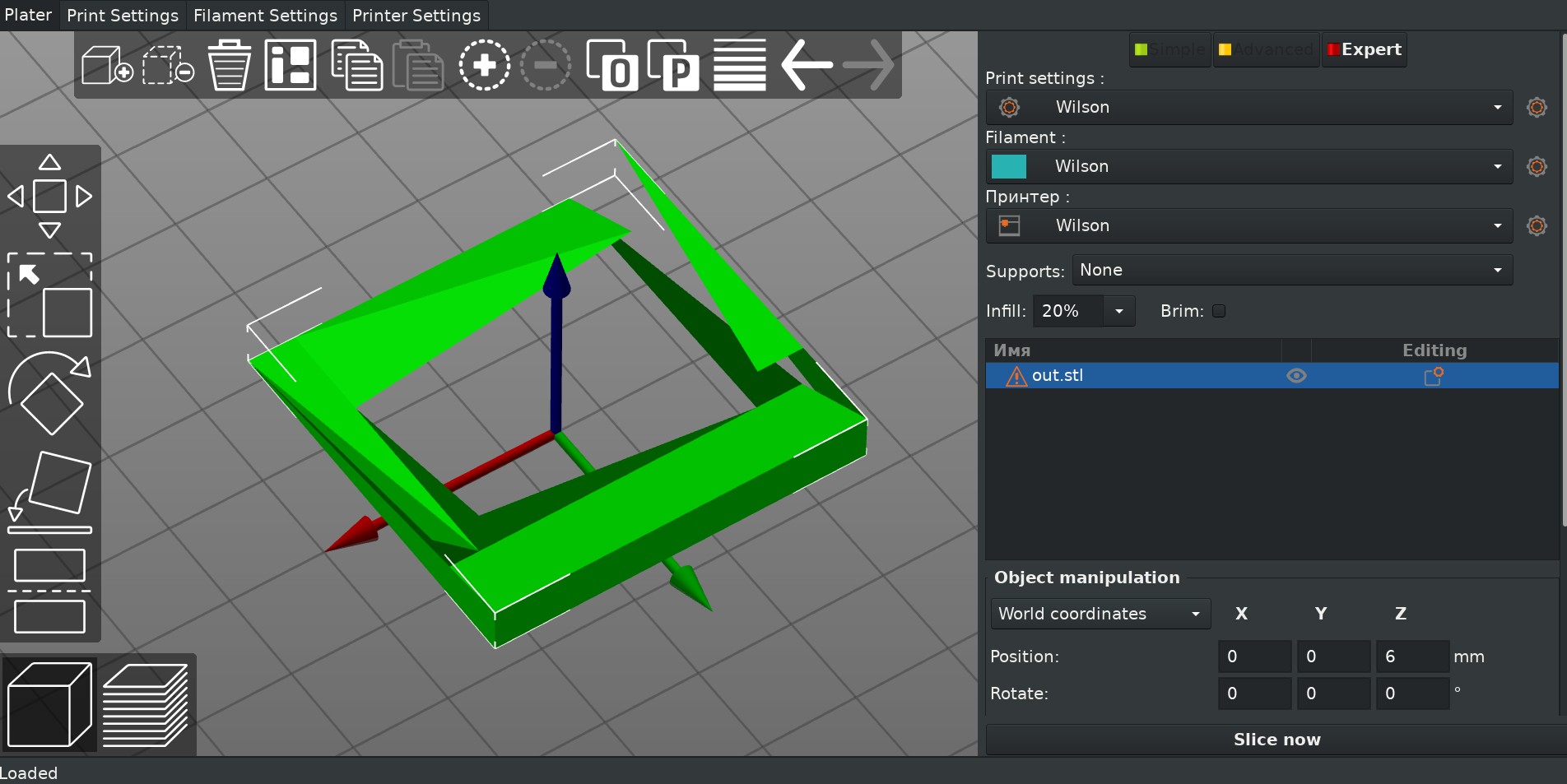
Task: Click the Remove instance minus icon
Action: [x=546, y=65]
